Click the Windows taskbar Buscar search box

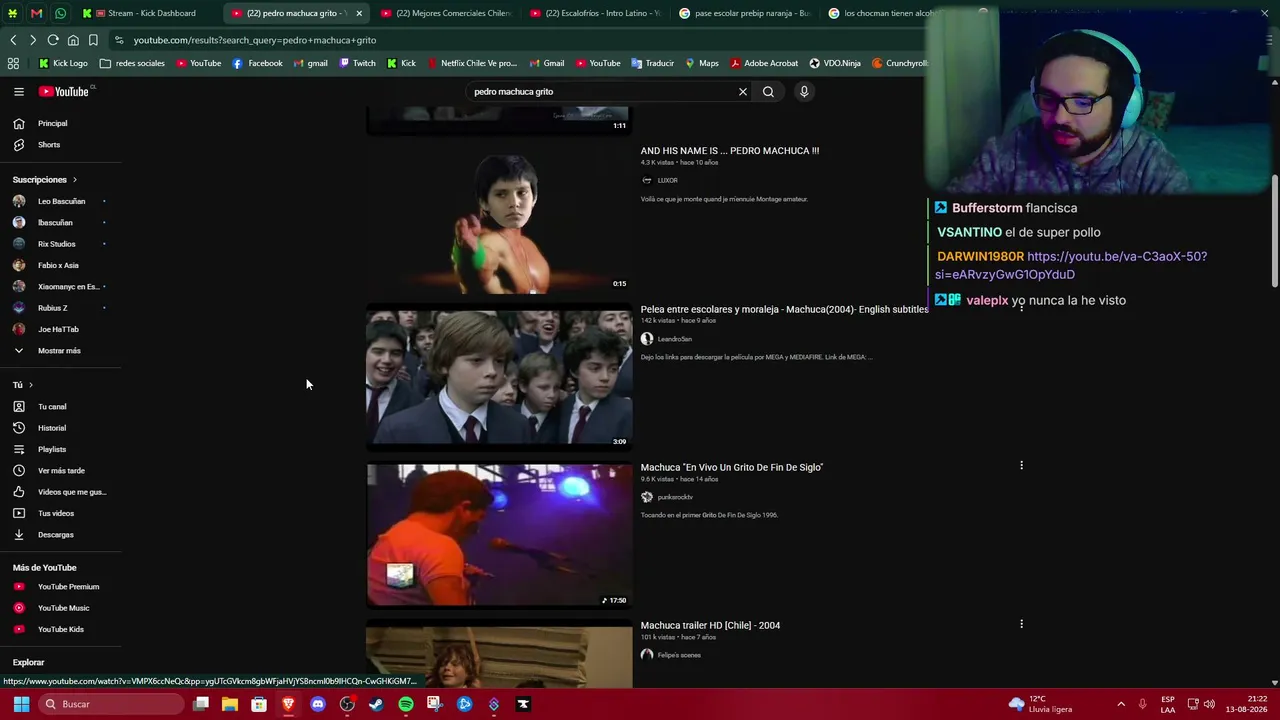click(x=110, y=704)
